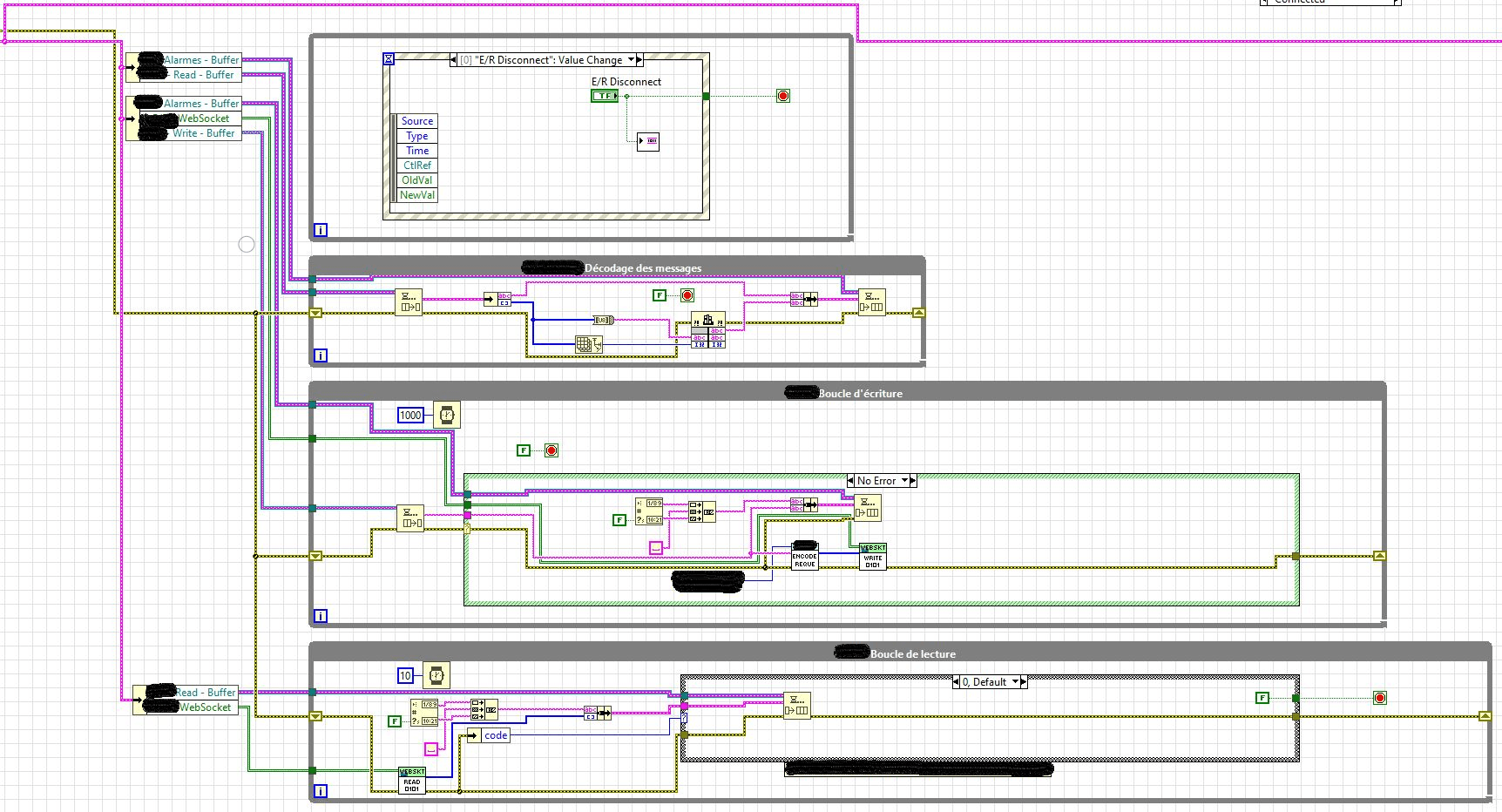Click the red stop button in the event structure

(x=783, y=96)
